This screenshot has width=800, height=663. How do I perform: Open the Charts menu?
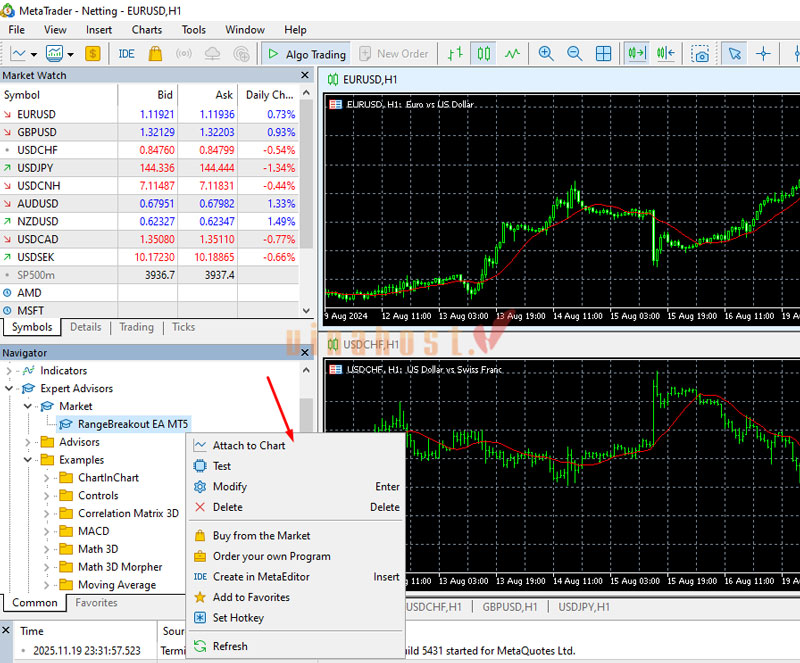(146, 29)
